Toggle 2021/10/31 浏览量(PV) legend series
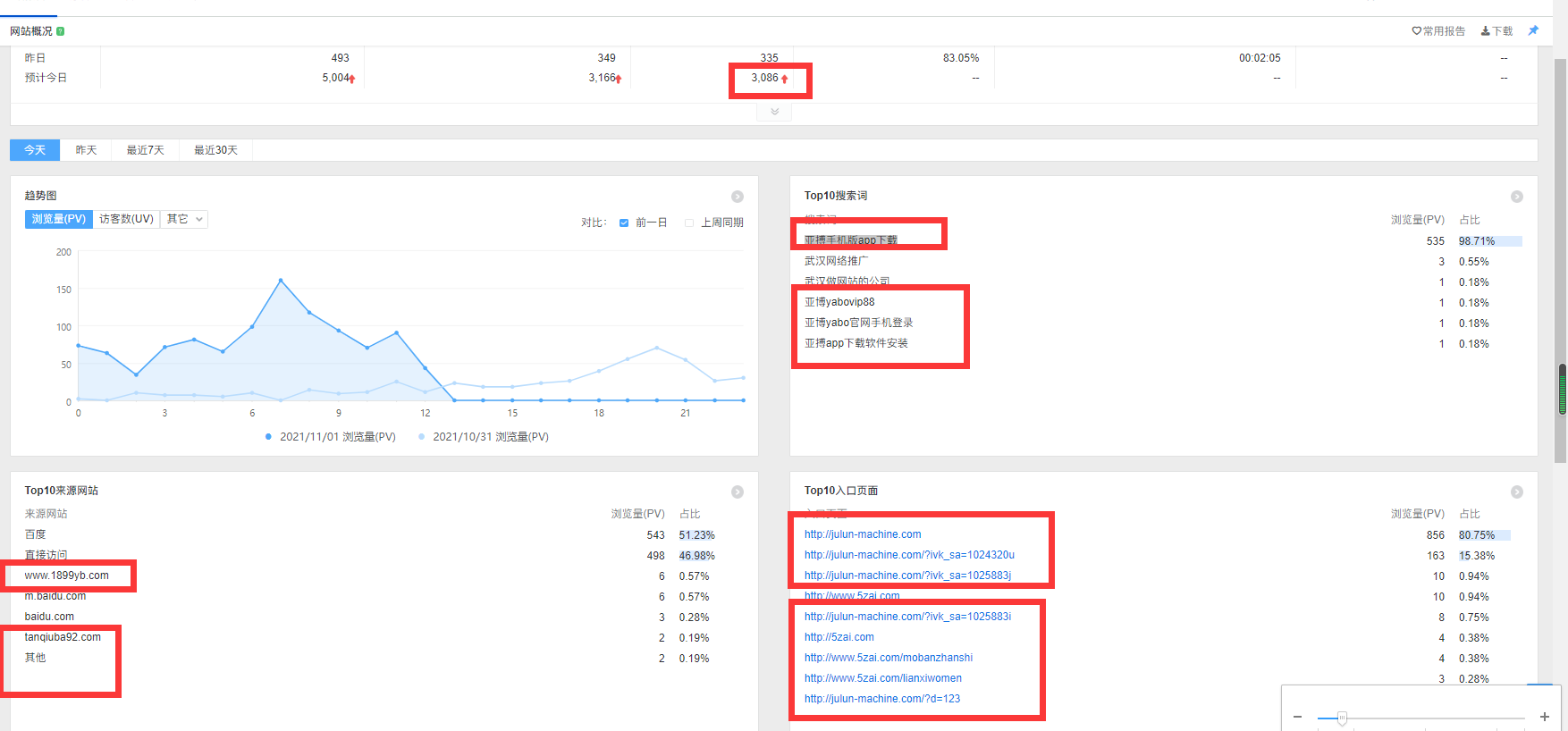1568x731 pixels. [x=484, y=437]
